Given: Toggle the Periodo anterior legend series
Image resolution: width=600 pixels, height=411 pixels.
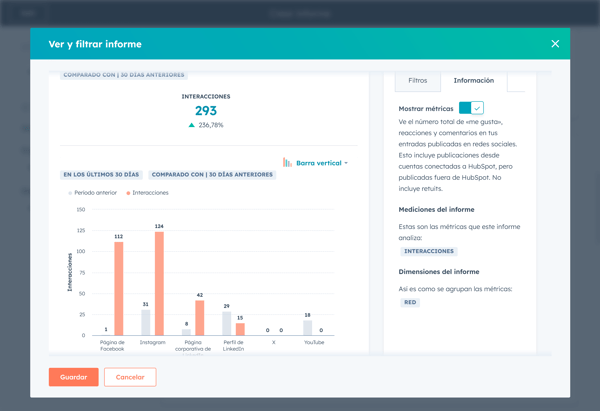Looking at the screenshot, I should pos(91,192).
